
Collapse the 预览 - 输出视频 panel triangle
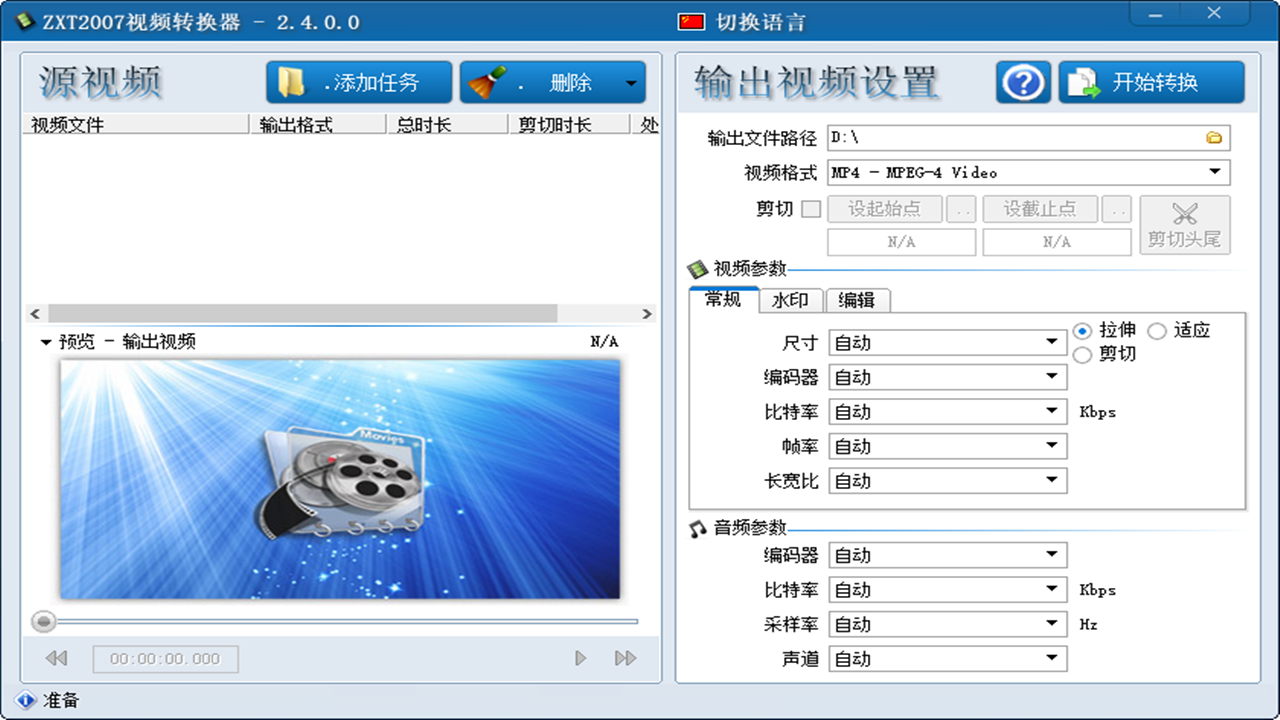[x=46, y=342]
